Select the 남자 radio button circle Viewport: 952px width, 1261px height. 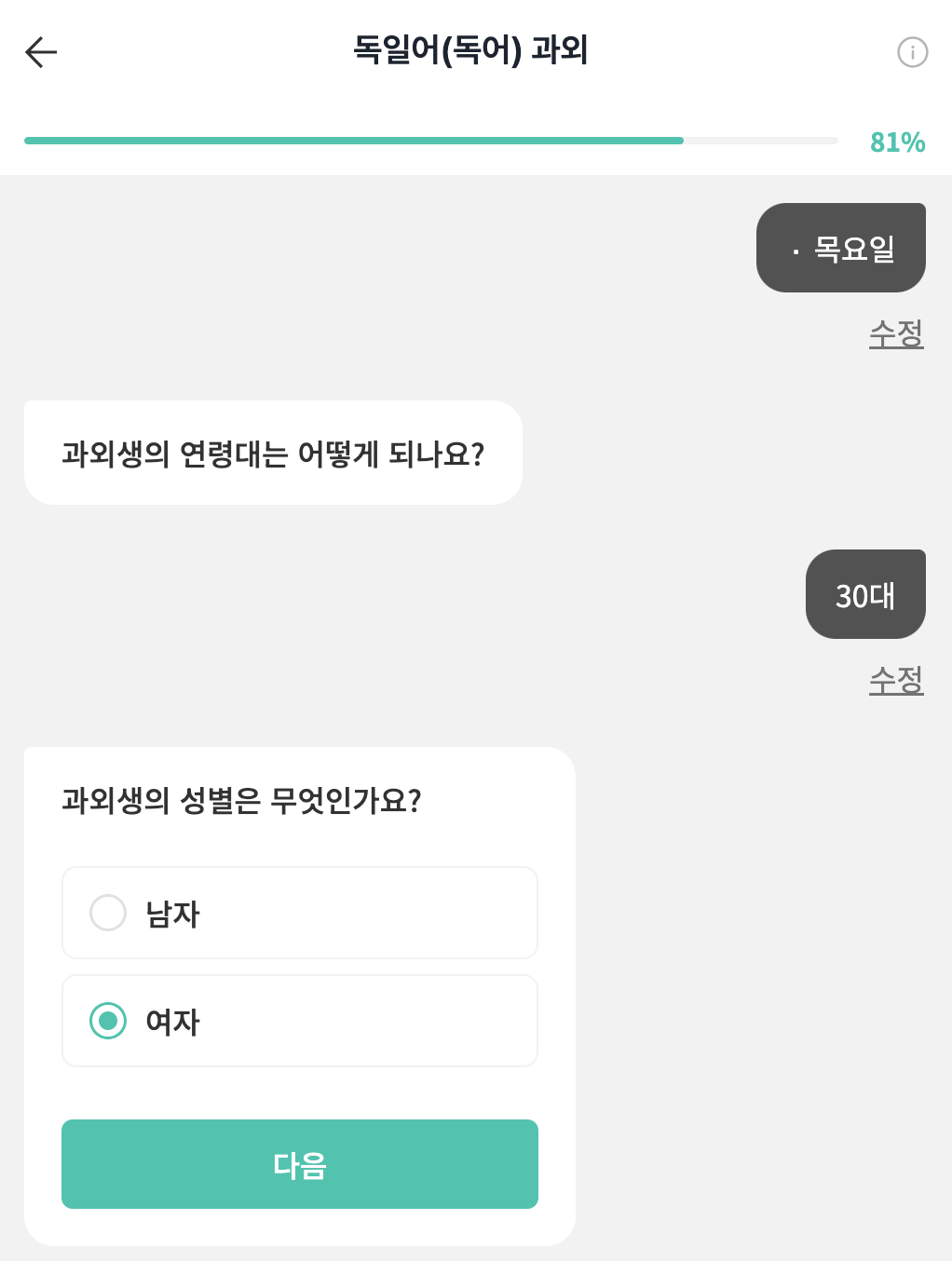tap(108, 913)
